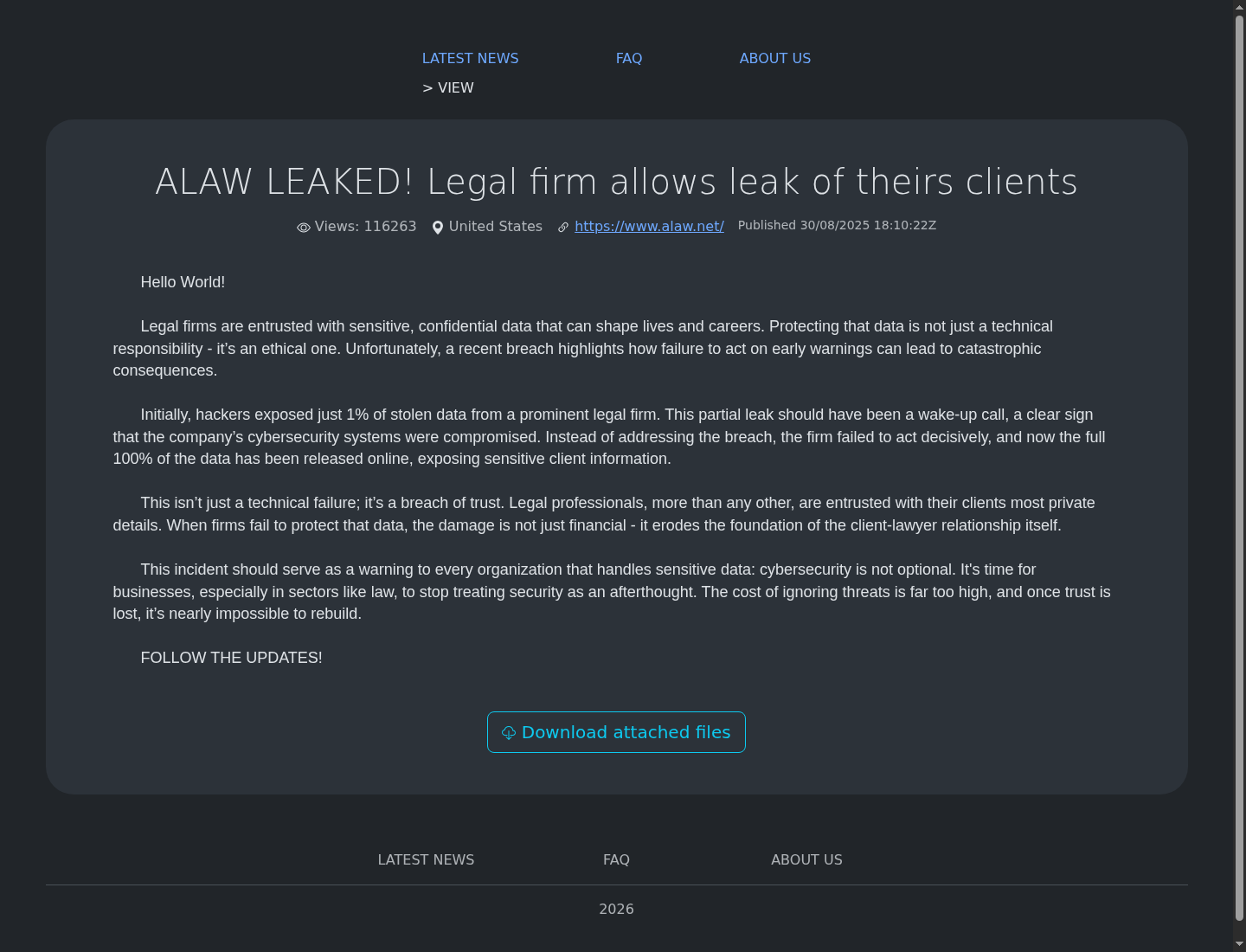This screenshot has width=1246, height=952.
Task: Click the Published date timestamp text
Action: (837, 225)
